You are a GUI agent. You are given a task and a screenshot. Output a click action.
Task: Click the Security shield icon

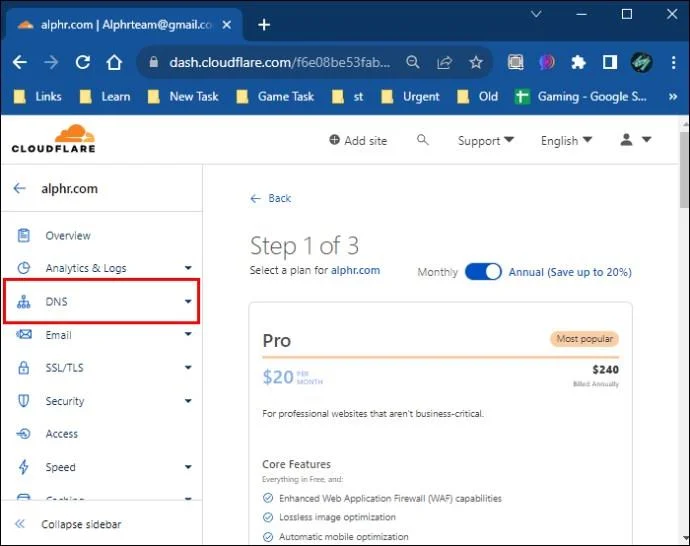[x=24, y=401]
